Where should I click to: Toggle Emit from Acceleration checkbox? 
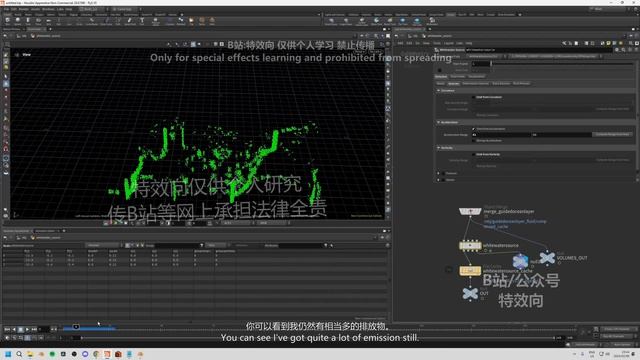tap(473, 129)
